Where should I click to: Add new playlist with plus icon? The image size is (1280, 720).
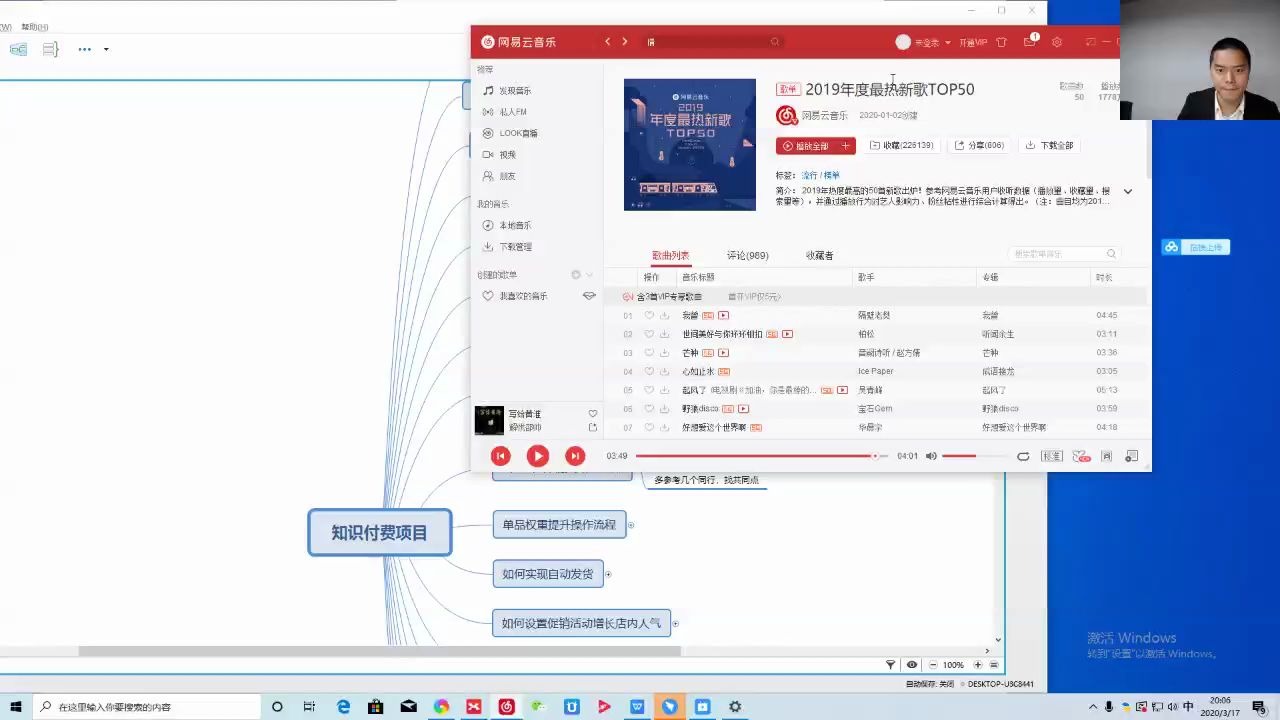(x=576, y=275)
